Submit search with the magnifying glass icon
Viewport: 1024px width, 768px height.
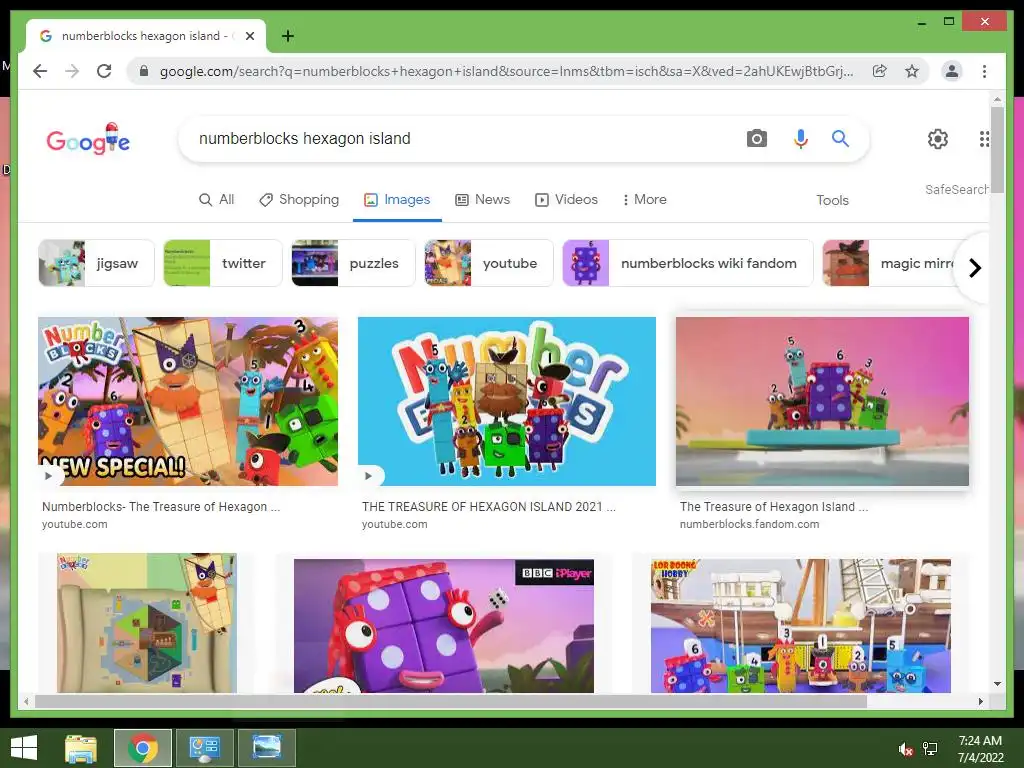pos(840,138)
